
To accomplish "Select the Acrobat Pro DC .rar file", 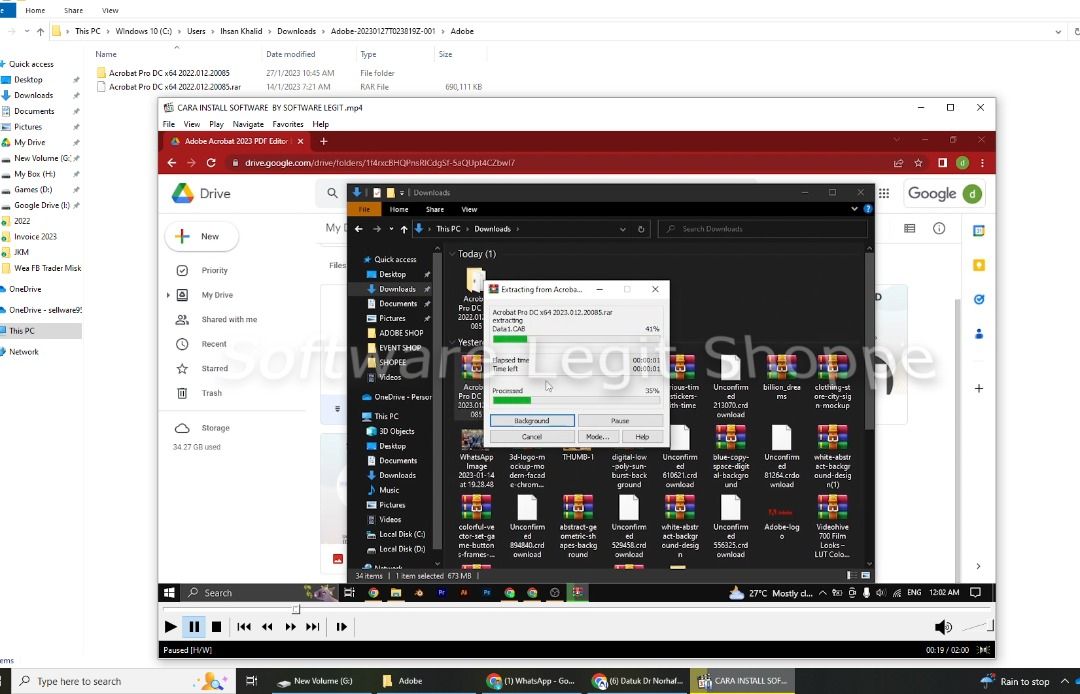I will [175, 87].
